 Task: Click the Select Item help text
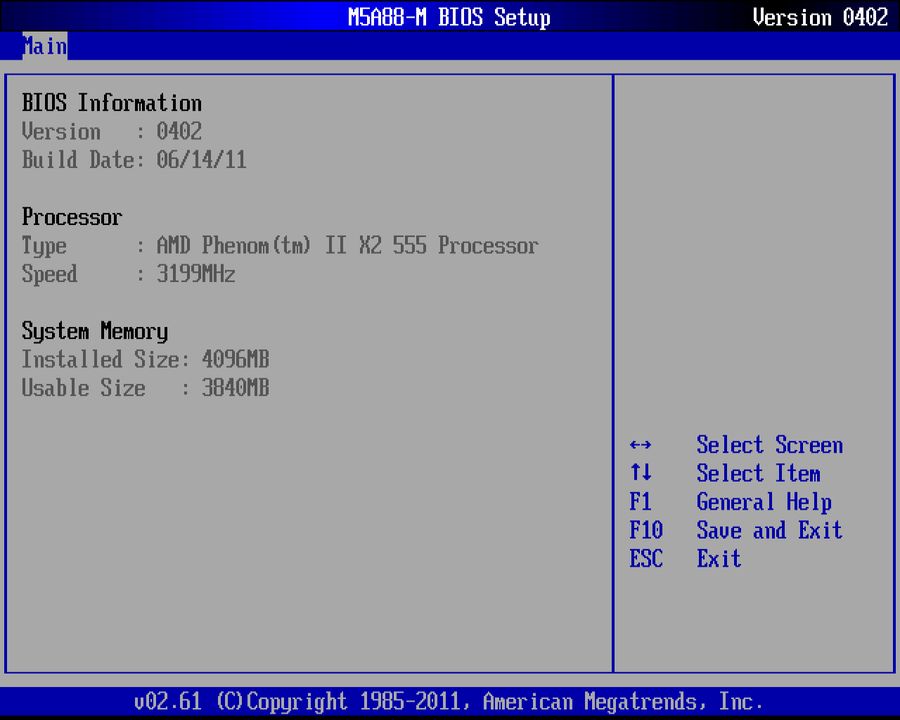pyautogui.click(x=758, y=473)
